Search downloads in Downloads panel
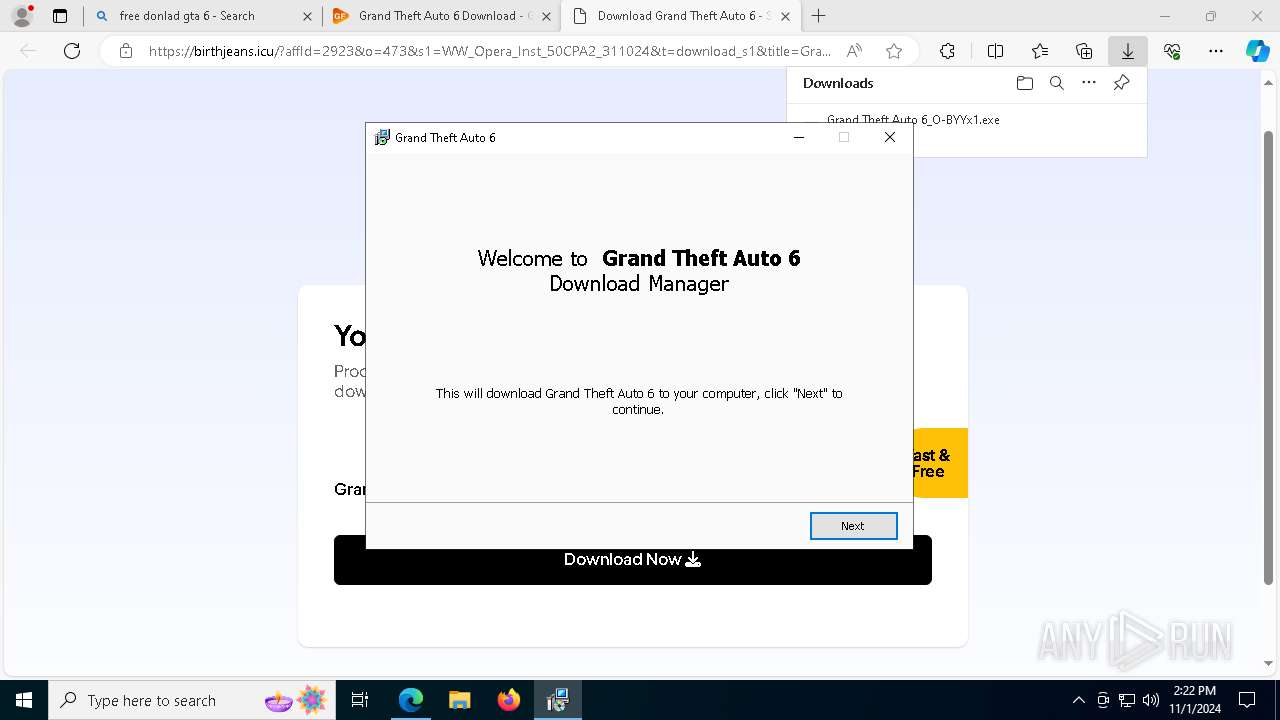The image size is (1280, 720). coord(1056,83)
